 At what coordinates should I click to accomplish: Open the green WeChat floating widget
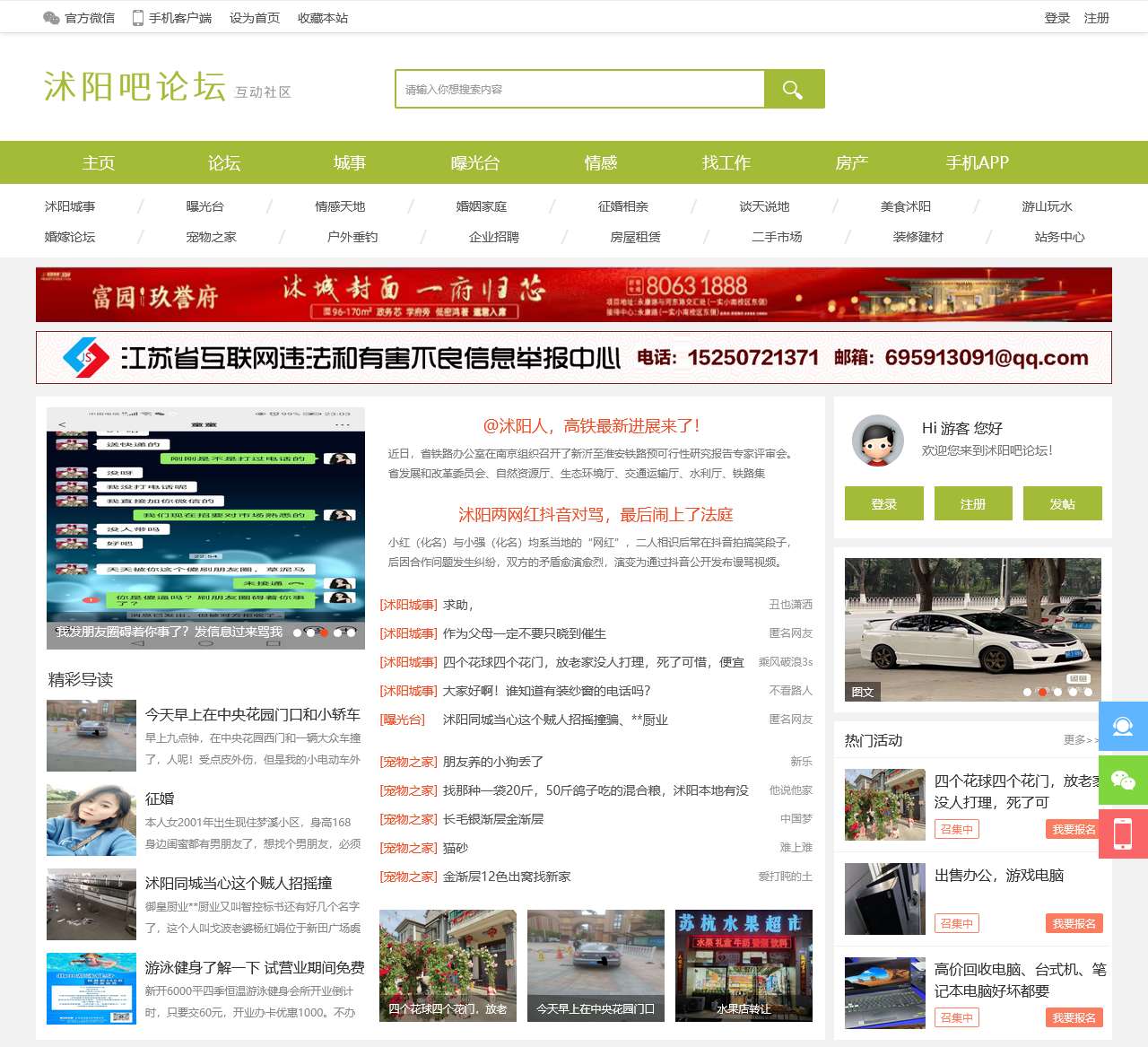click(x=1123, y=780)
